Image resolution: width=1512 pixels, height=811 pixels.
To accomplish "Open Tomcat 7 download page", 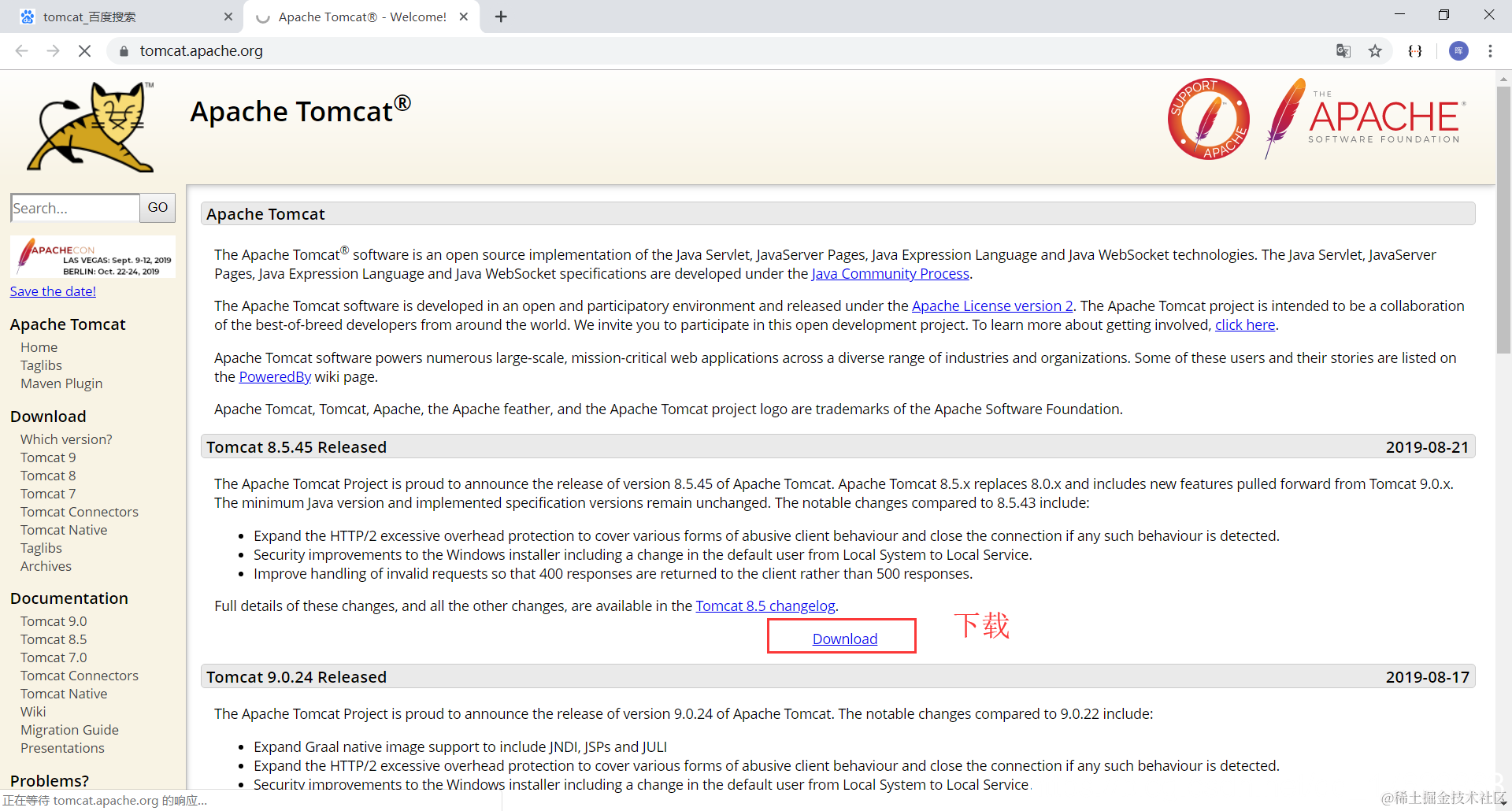I will (48, 494).
